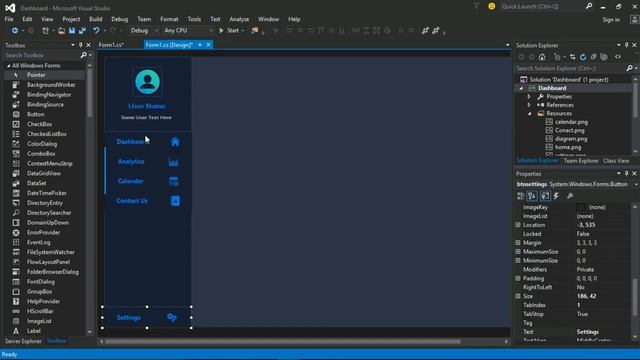This screenshot has width=640, height=360.
Task: Select the HScrollBar control in Toolbox
Action: pos(40,311)
